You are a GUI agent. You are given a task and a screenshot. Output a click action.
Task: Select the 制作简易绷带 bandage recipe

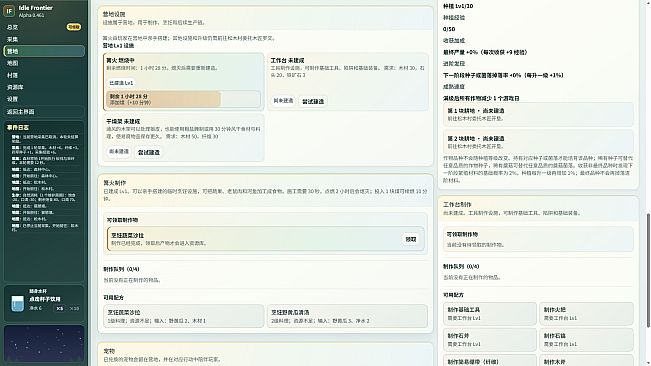point(489,361)
